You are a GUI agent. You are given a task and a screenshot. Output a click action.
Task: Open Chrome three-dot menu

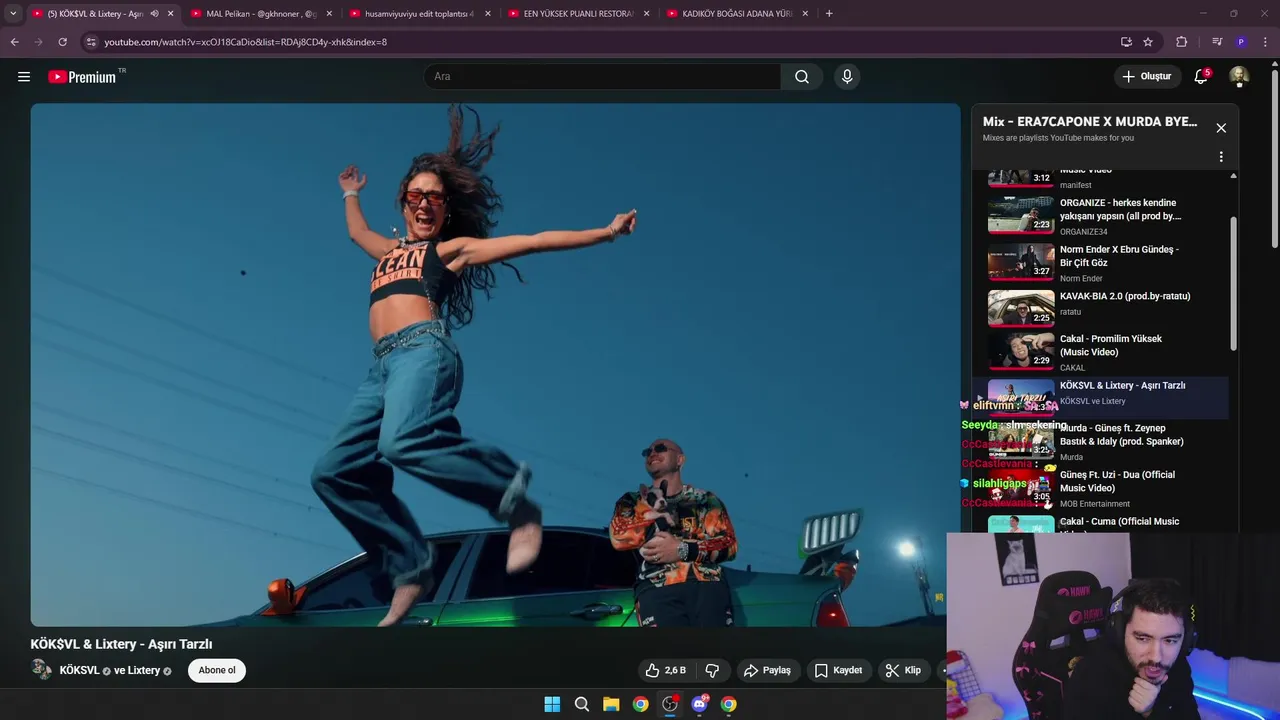[1266, 42]
